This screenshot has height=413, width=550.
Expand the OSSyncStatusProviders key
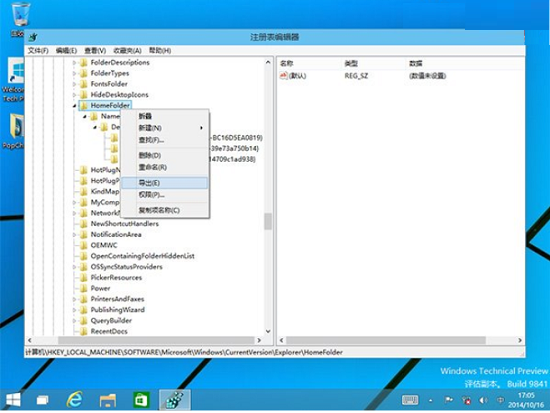74,267
